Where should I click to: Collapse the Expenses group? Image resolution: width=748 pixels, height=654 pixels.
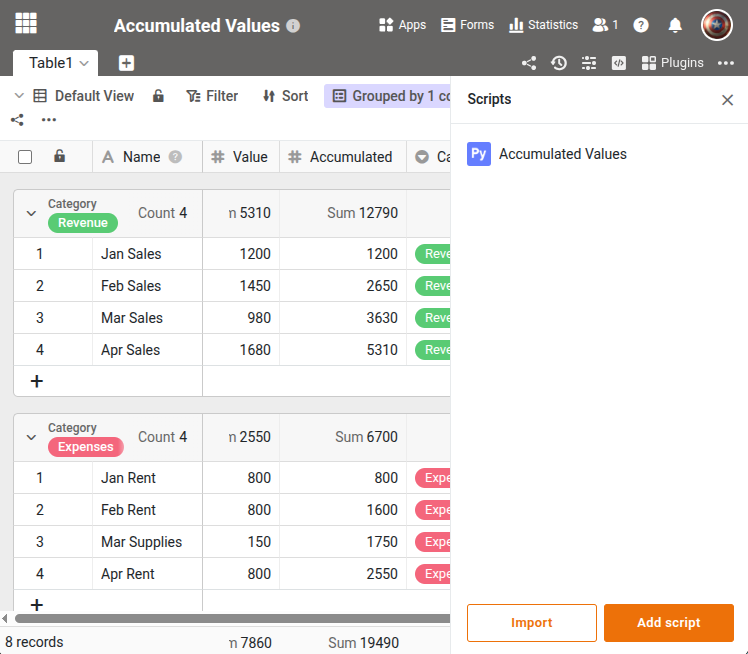[x=31, y=437]
